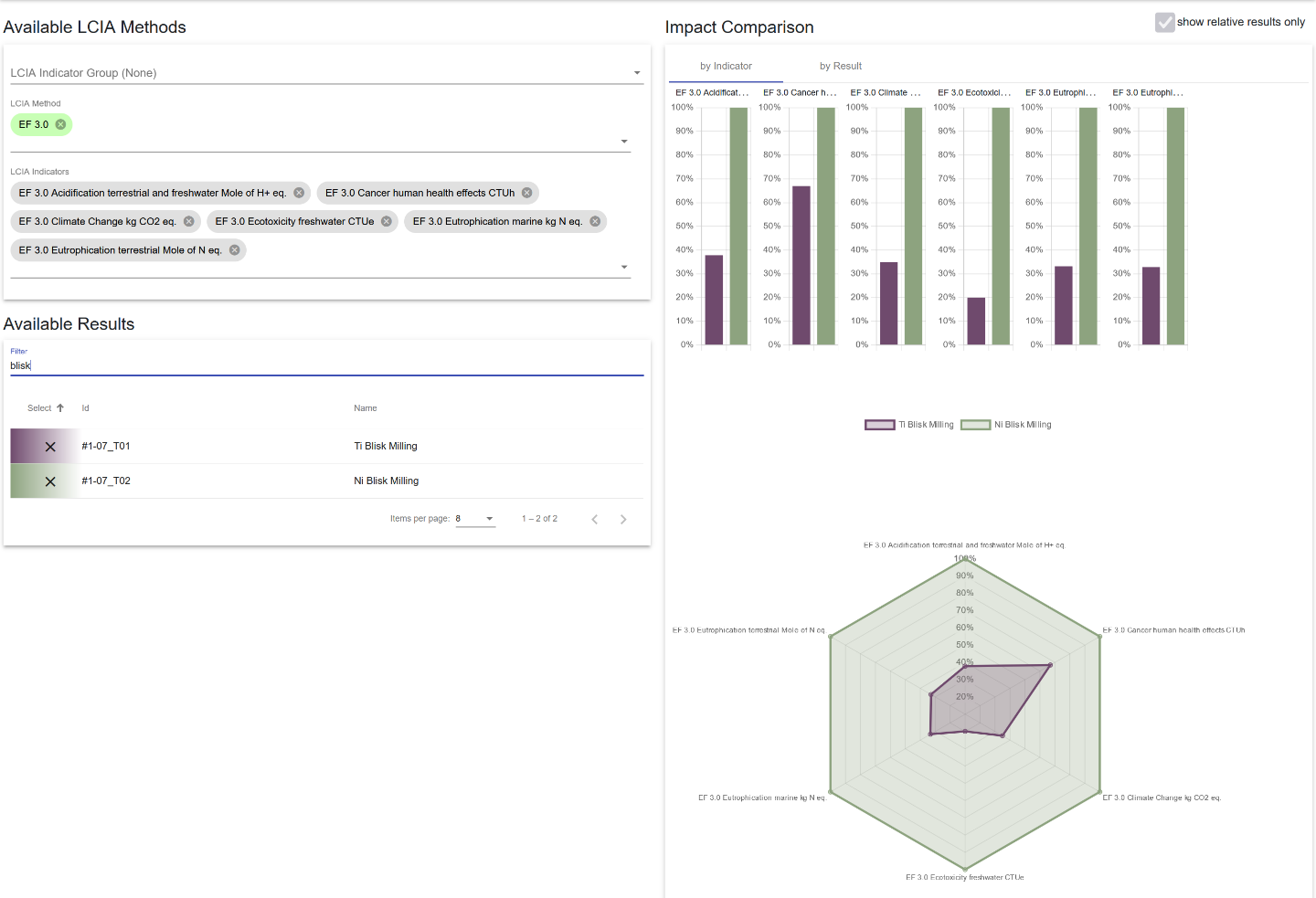Go to next page of results
Viewport: 1316px width, 898px height.
tap(623, 519)
